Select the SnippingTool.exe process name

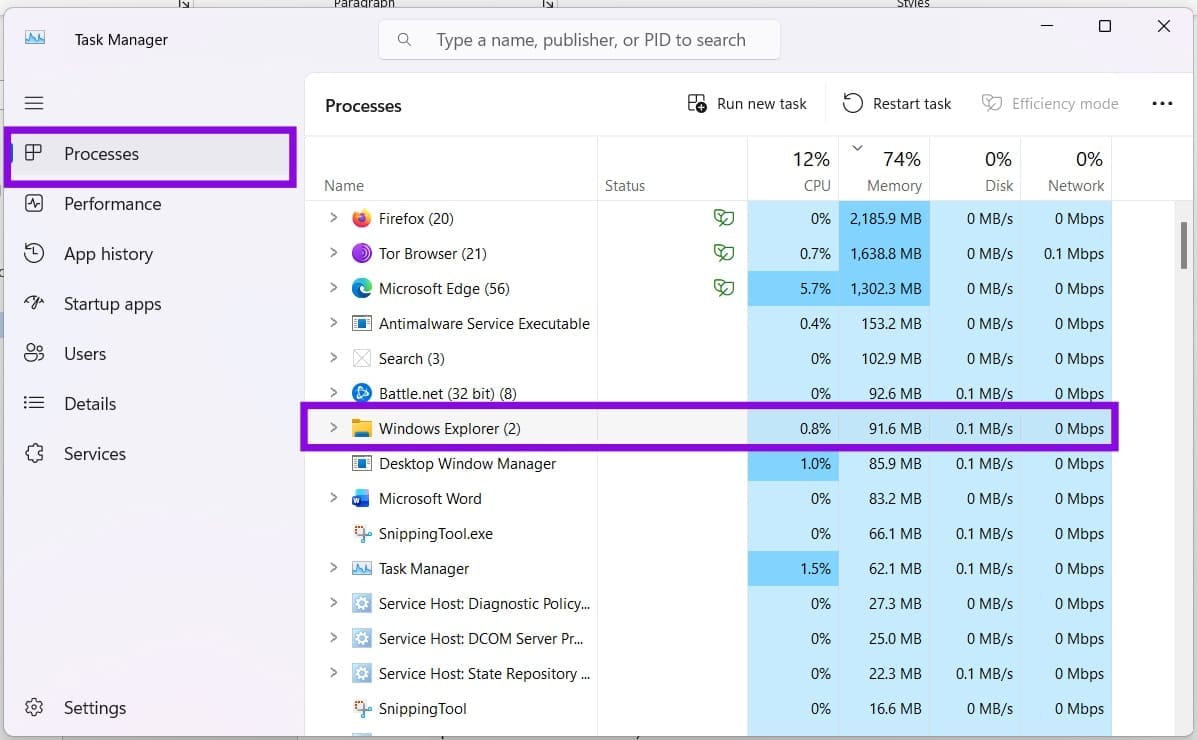click(x=436, y=534)
